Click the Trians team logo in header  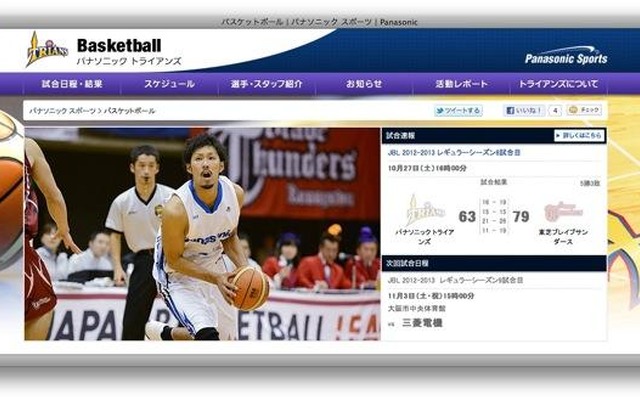[47, 50]
